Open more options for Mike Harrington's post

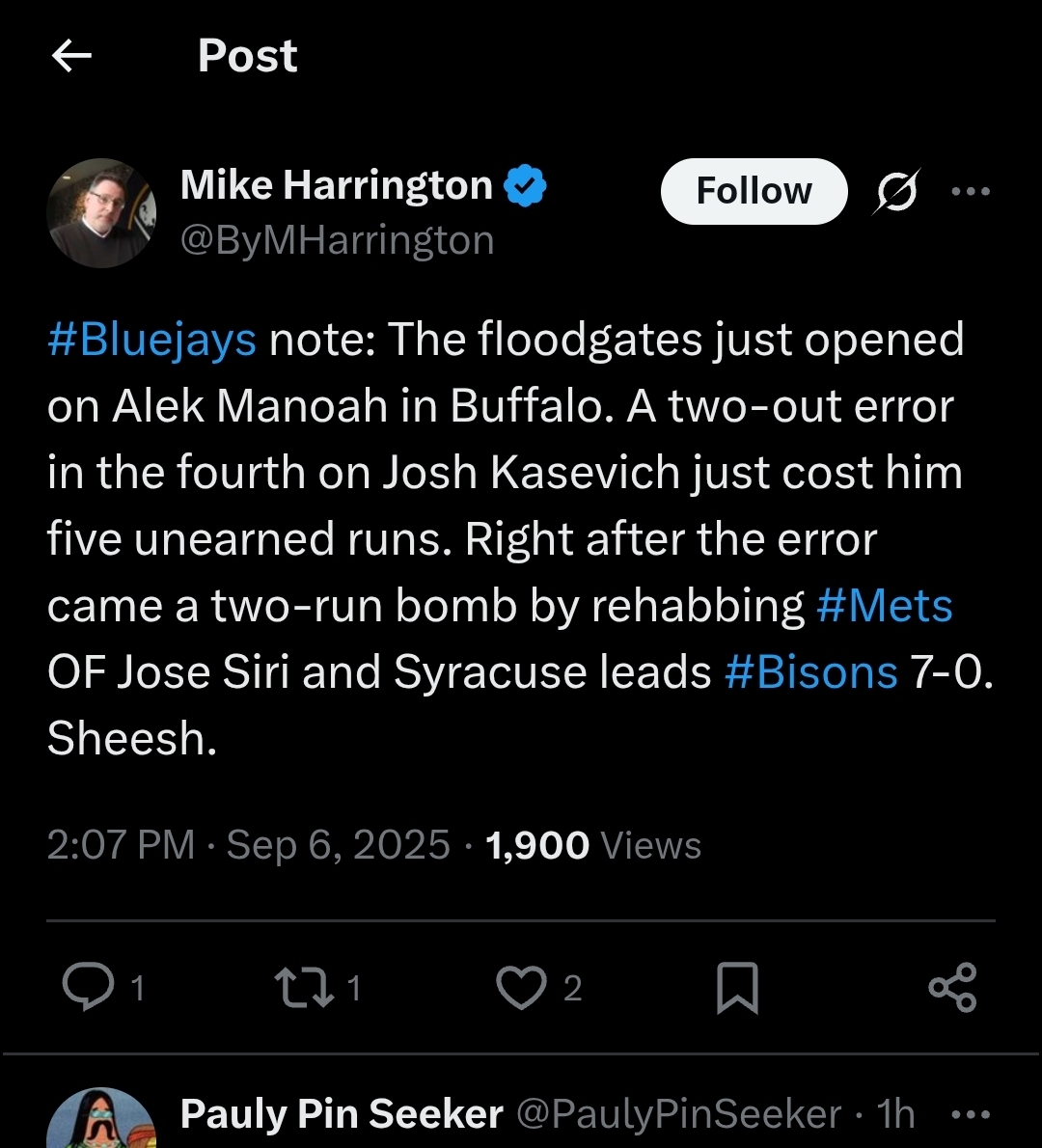(971, 191)
